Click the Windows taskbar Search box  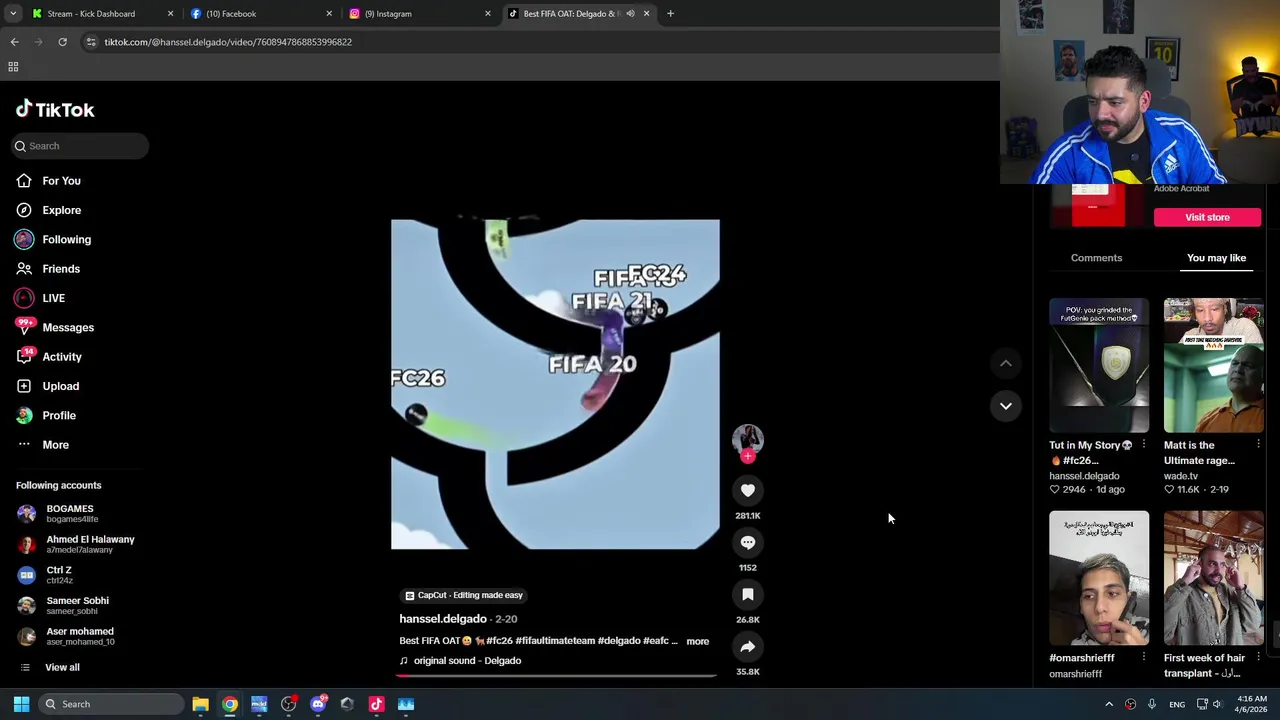click(110, 704)
